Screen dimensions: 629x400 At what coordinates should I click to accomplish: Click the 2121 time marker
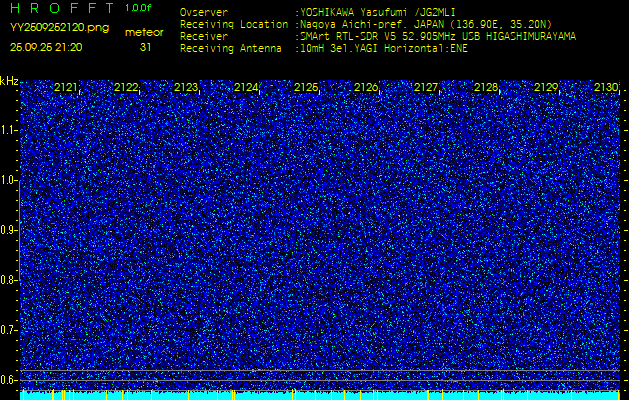66,87
